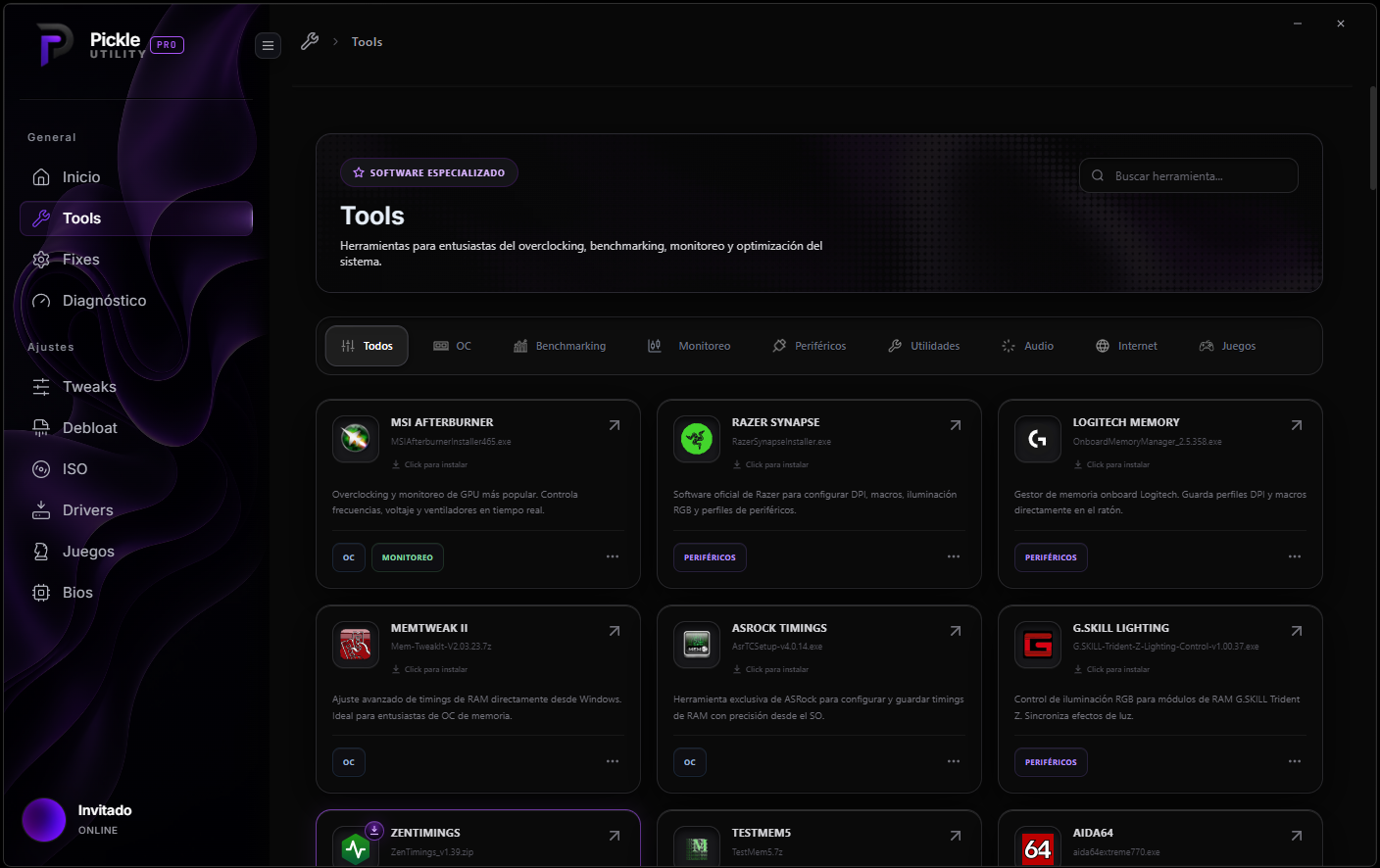Click the G.Skill Lighting app icon
The image size is (1380, 868).
(x=1038, y=645)
